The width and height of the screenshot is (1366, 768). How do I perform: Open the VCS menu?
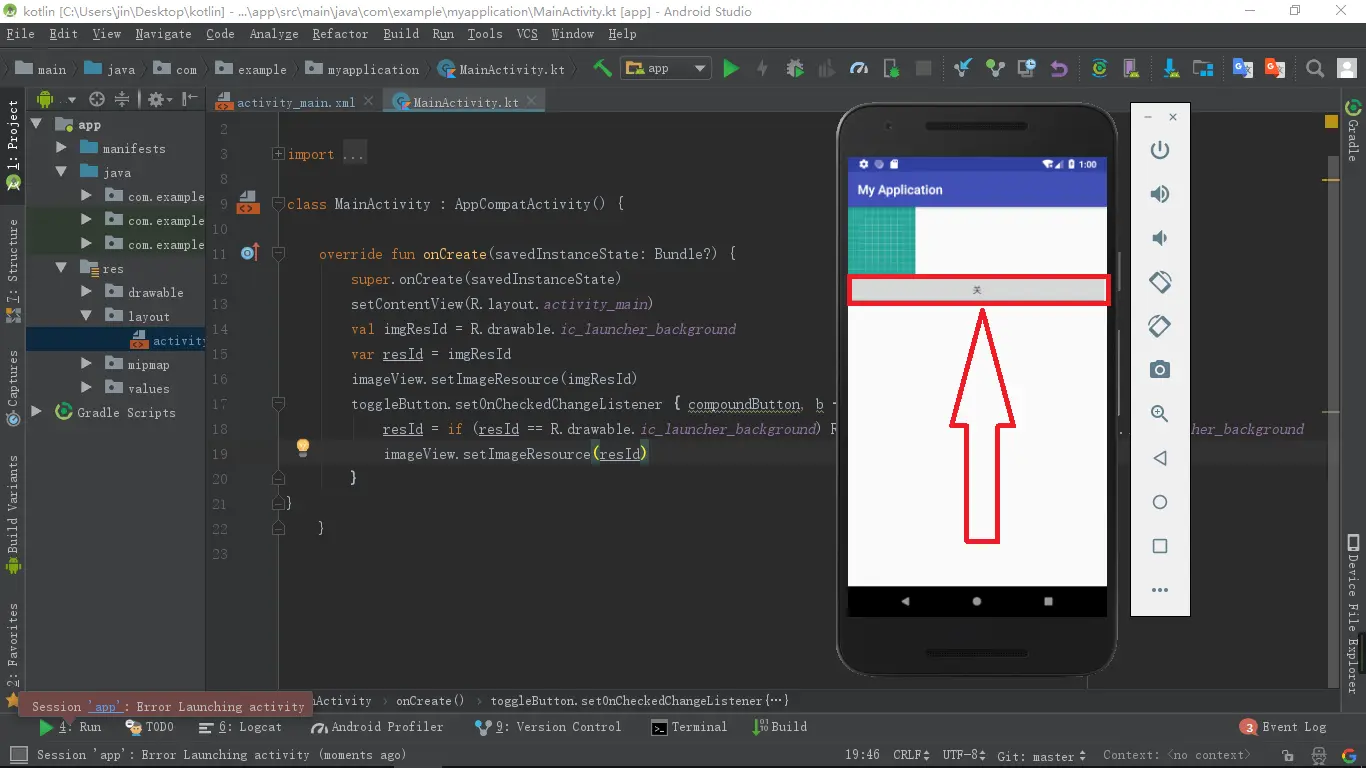(527, 33)
